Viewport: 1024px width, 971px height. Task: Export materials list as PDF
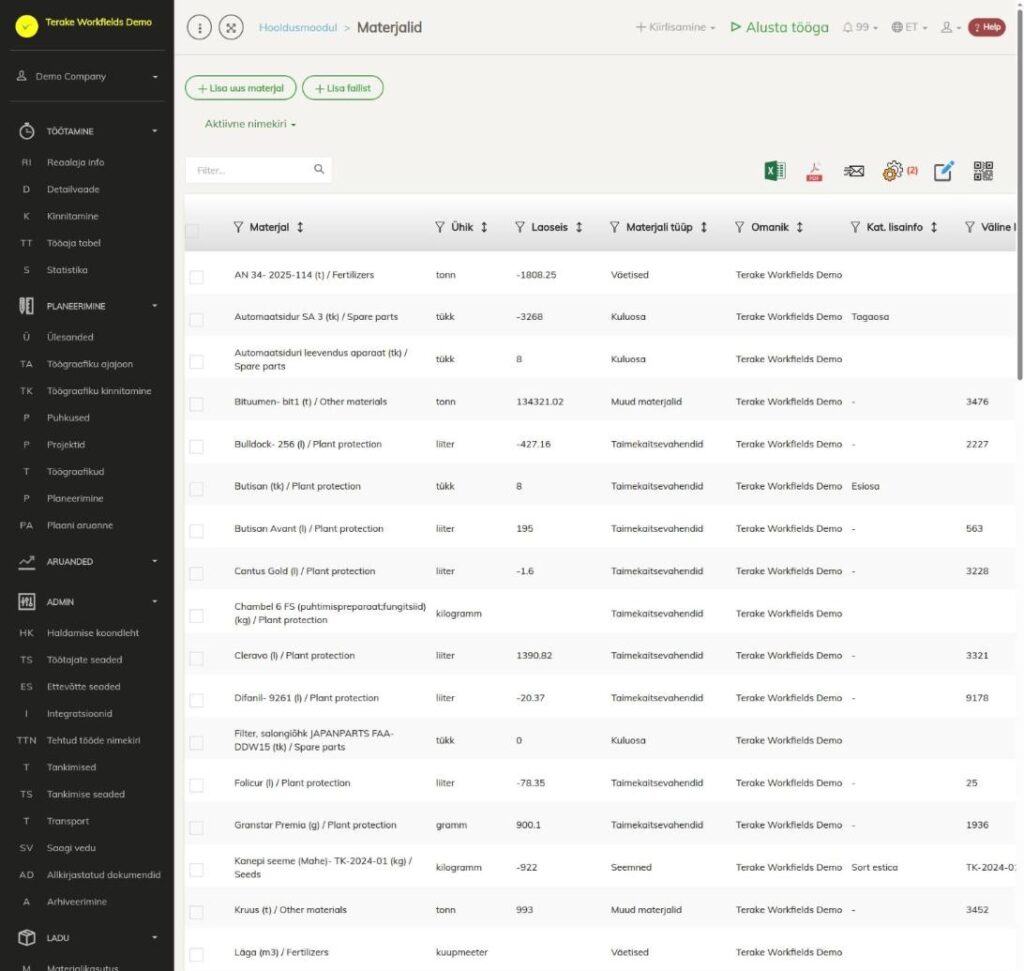814,171
